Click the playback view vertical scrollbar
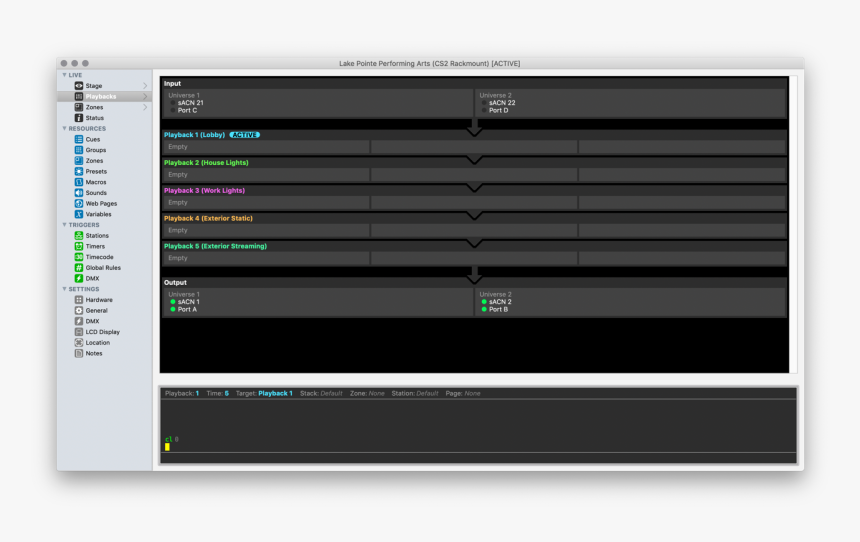860x542 pixels. click(x=793, y=225)
